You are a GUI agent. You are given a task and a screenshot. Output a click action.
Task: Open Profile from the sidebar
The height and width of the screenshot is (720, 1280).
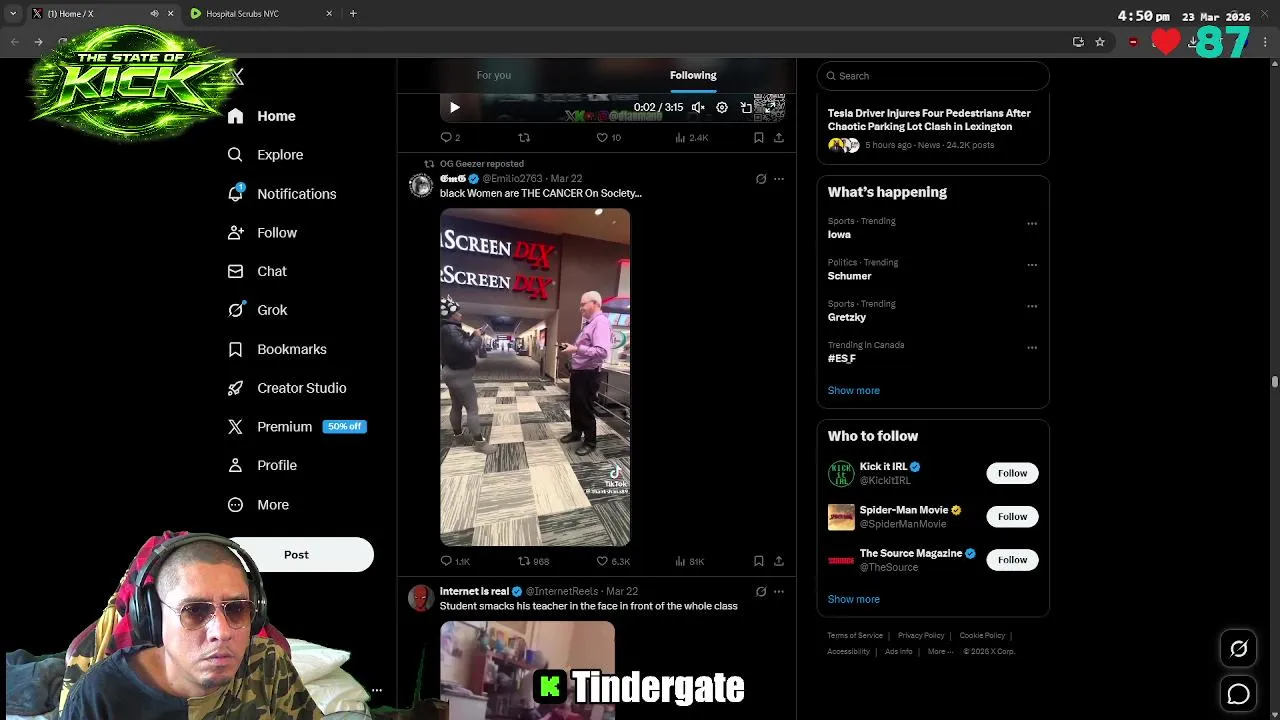click(x=262, y=465)
